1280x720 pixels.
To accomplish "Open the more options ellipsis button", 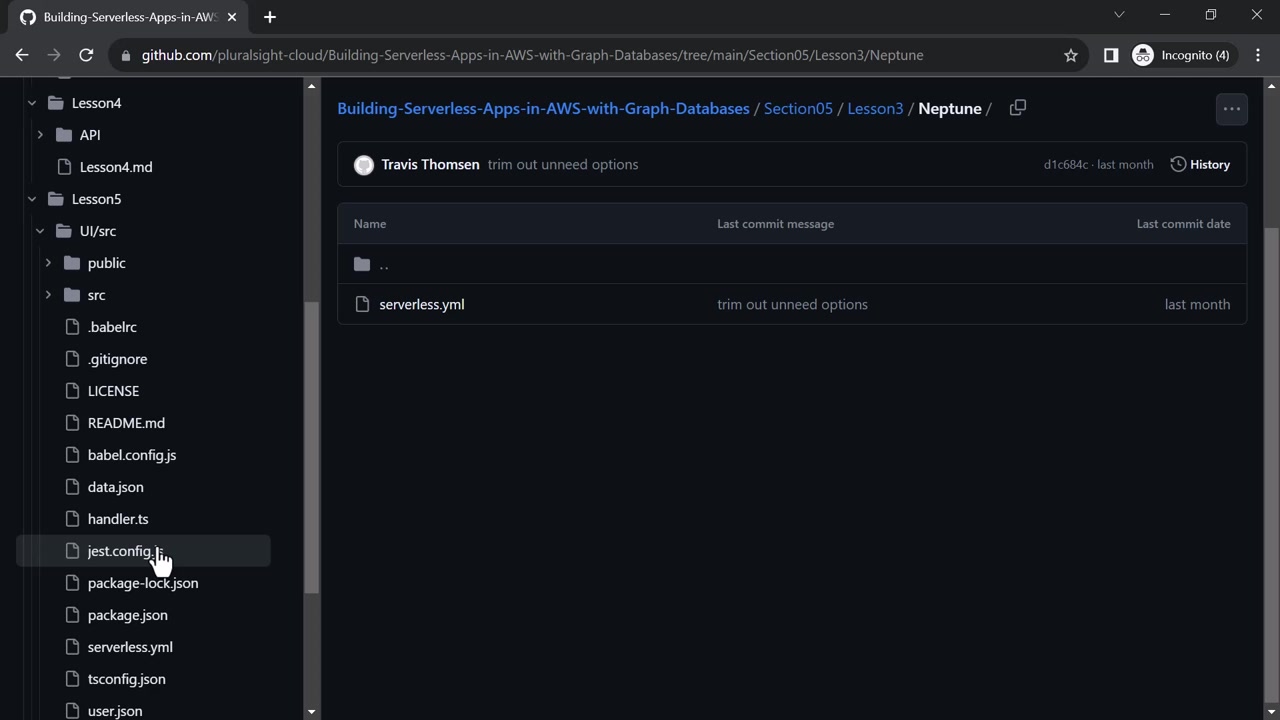I will point(1232,109).
